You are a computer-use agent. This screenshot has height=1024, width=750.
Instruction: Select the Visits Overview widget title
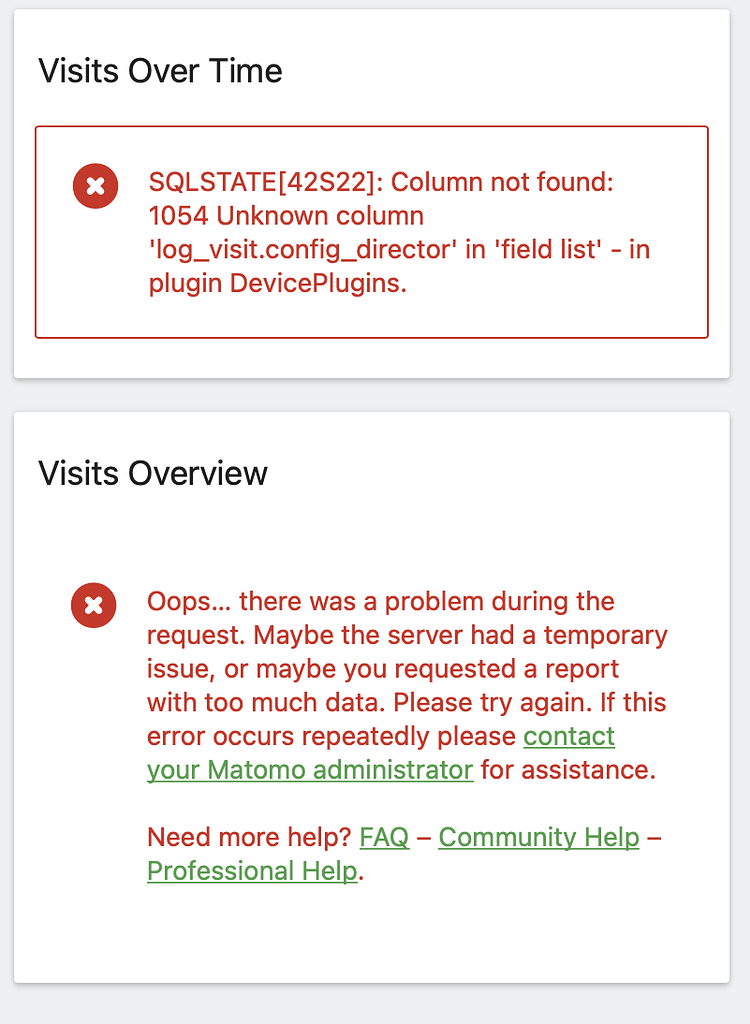coord(152,473)
